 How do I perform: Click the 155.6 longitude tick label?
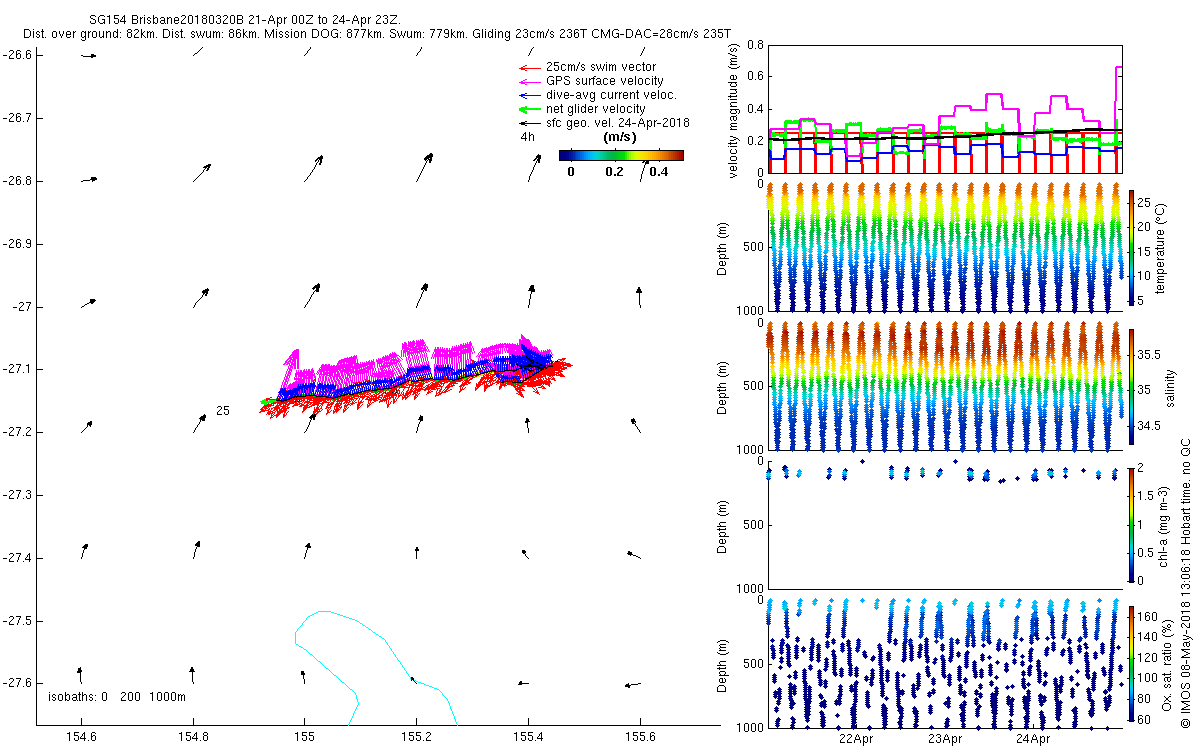640,738
